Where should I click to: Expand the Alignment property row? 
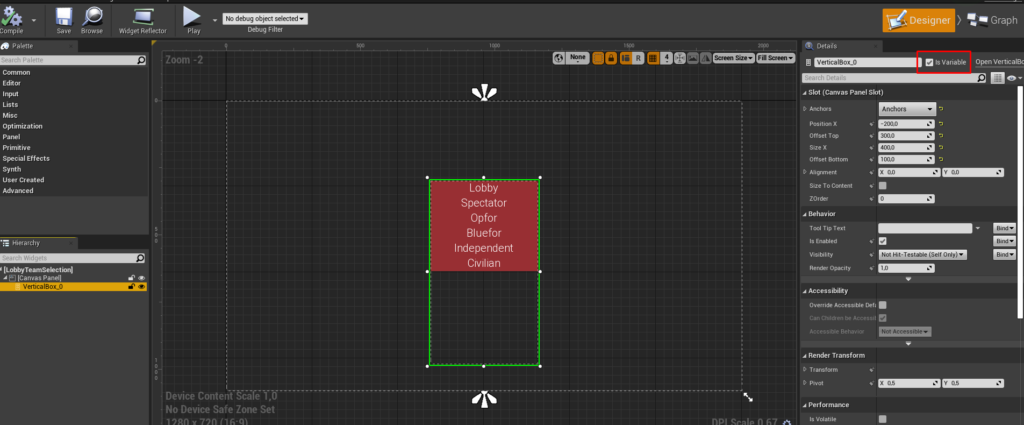[805, 172]
